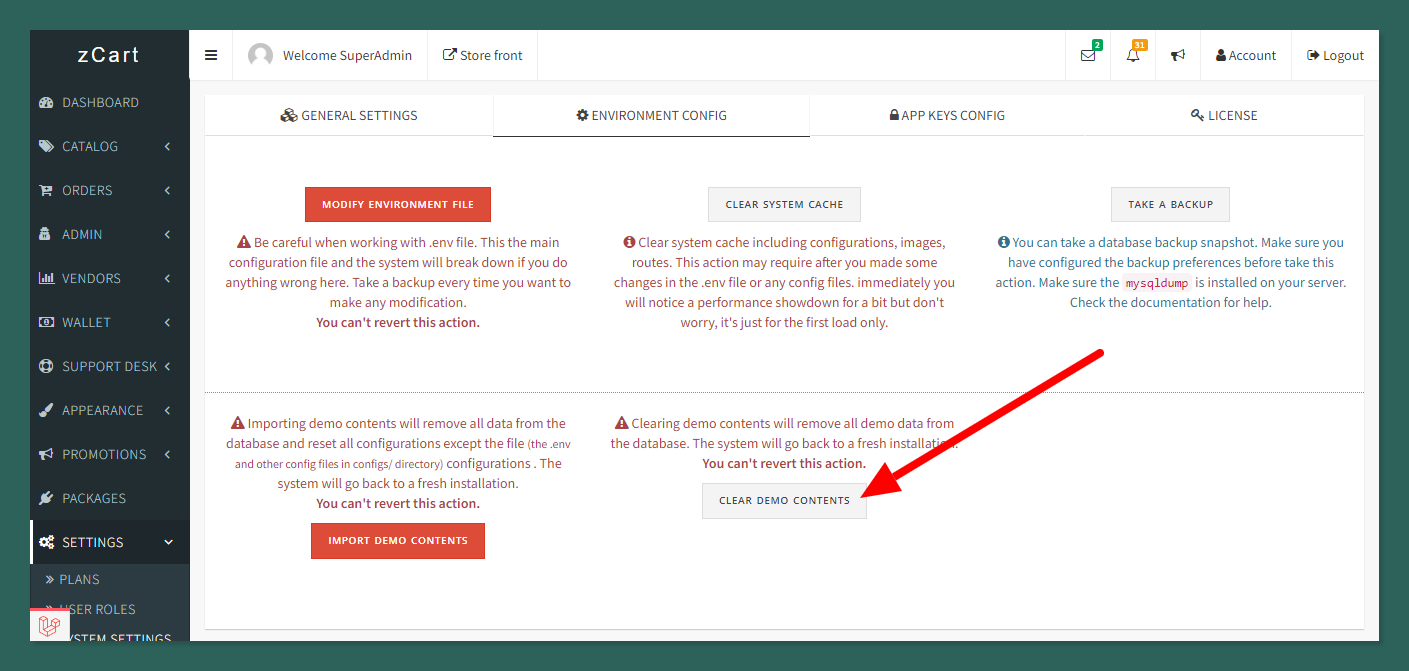Viewport: 1409px width, 671px height.
Task: Click the announcements megaphone icon
Action: click(1178, 56)
